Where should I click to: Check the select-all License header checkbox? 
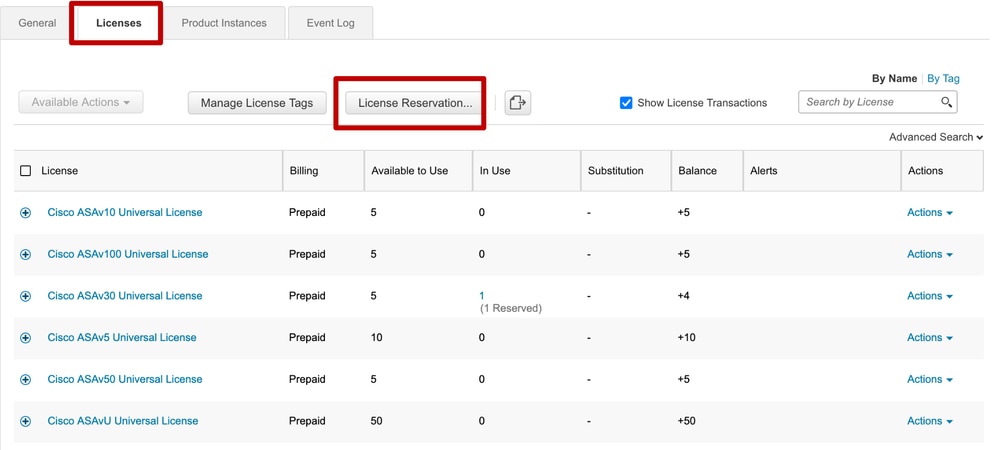tap(25, 171)
